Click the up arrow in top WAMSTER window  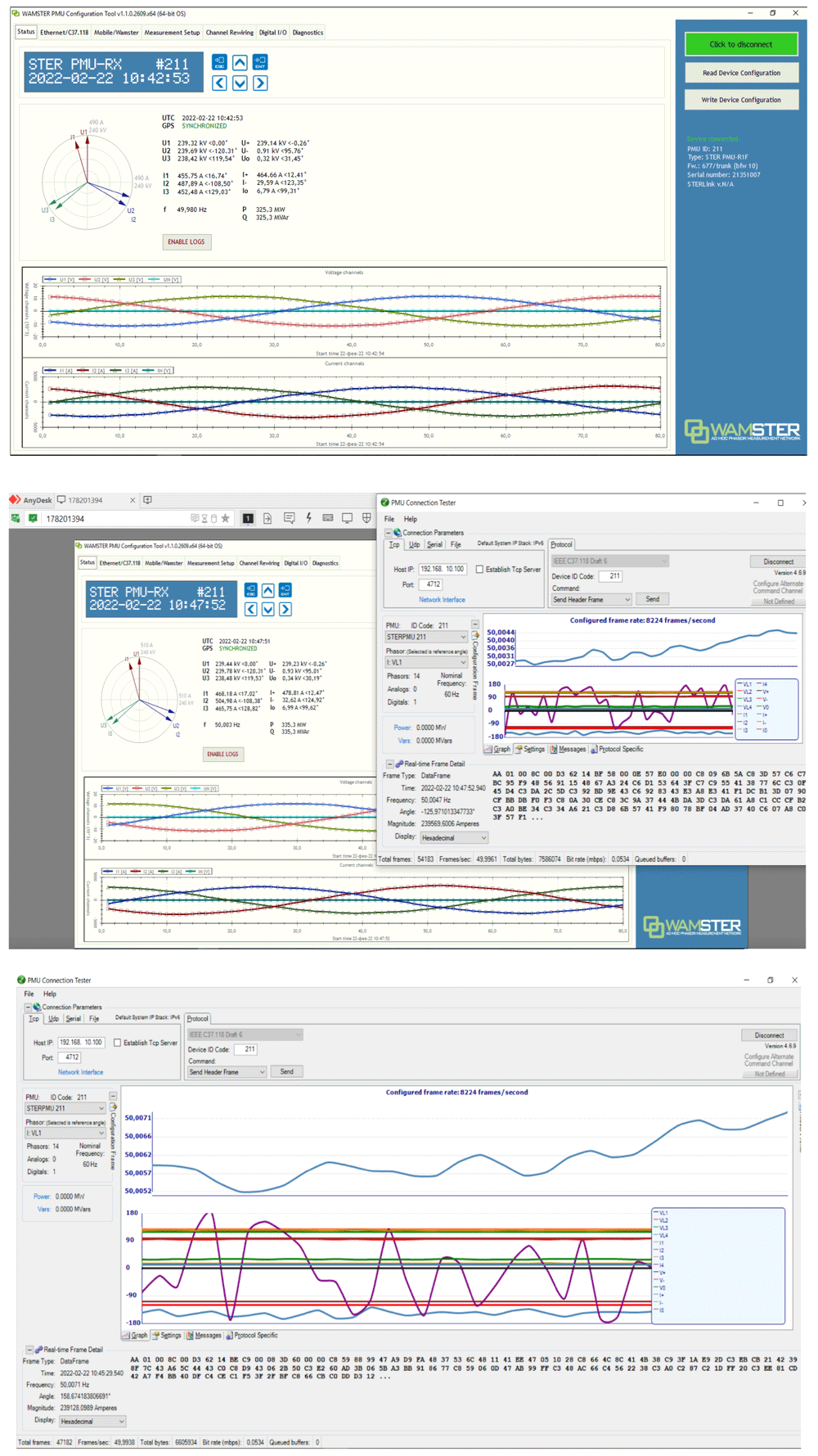[240, 62]
